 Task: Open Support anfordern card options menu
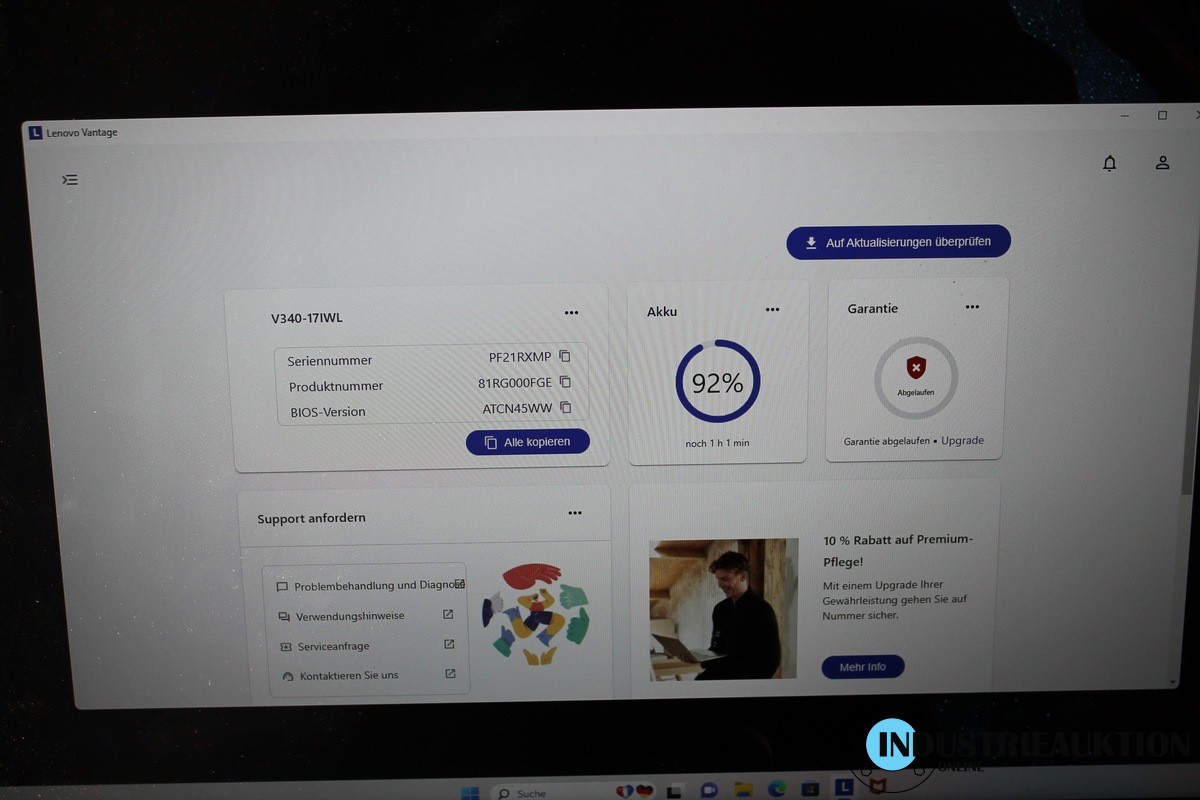[575, 514]
